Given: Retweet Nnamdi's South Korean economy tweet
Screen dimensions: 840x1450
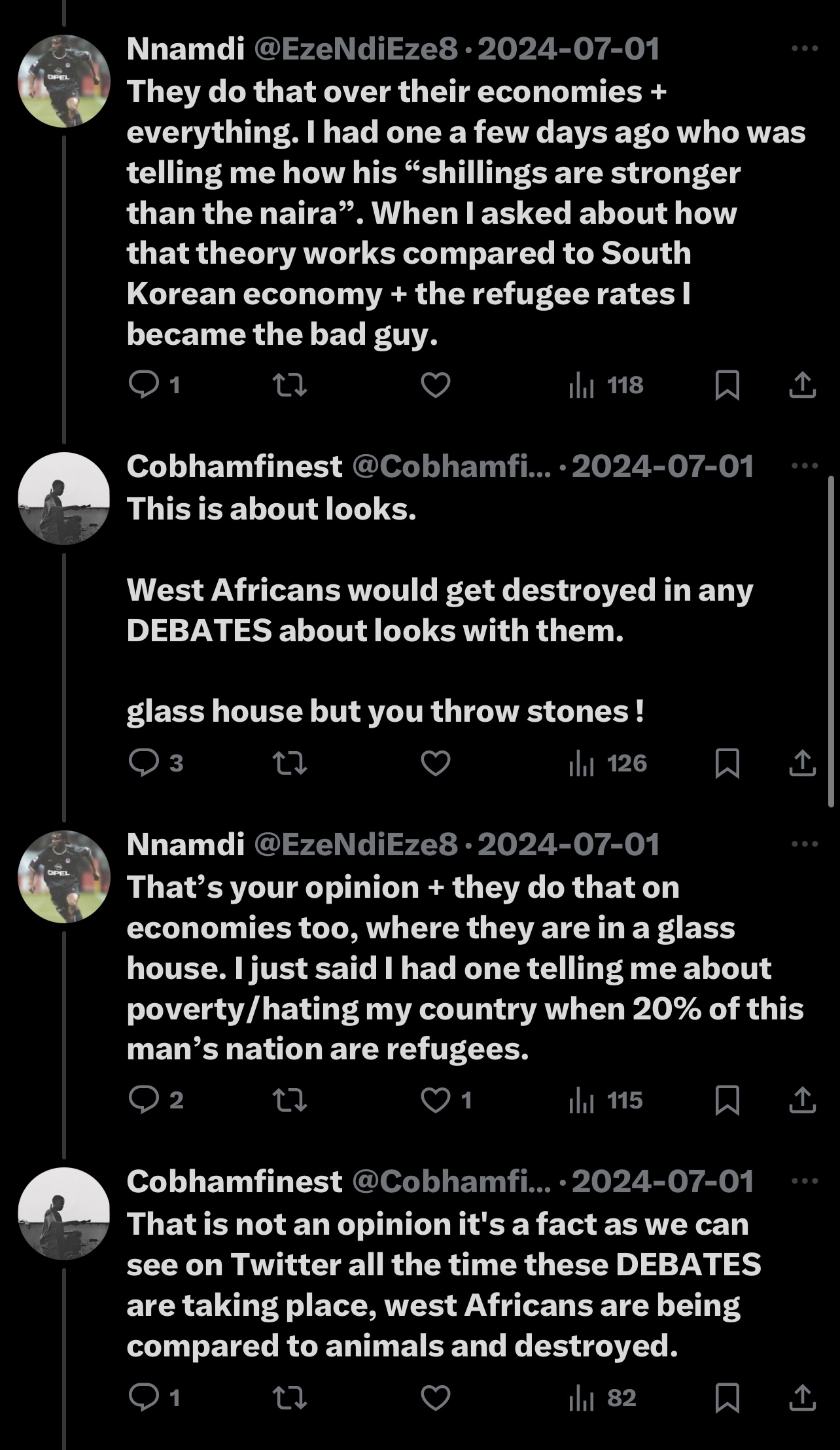Looking at the screenshot, I should pyautogui.click(x=289, y=385).
